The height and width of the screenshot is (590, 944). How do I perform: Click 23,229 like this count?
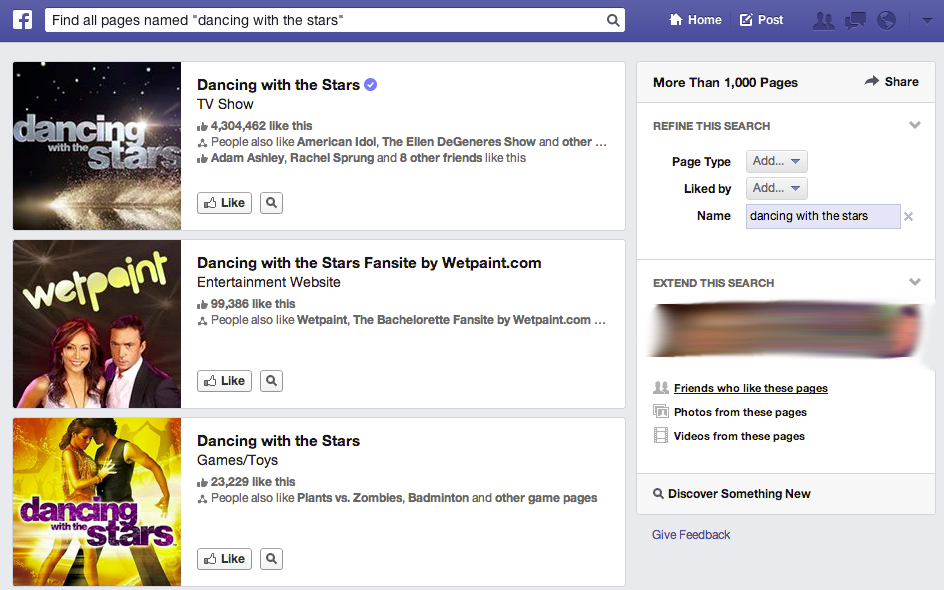(253, 482)
